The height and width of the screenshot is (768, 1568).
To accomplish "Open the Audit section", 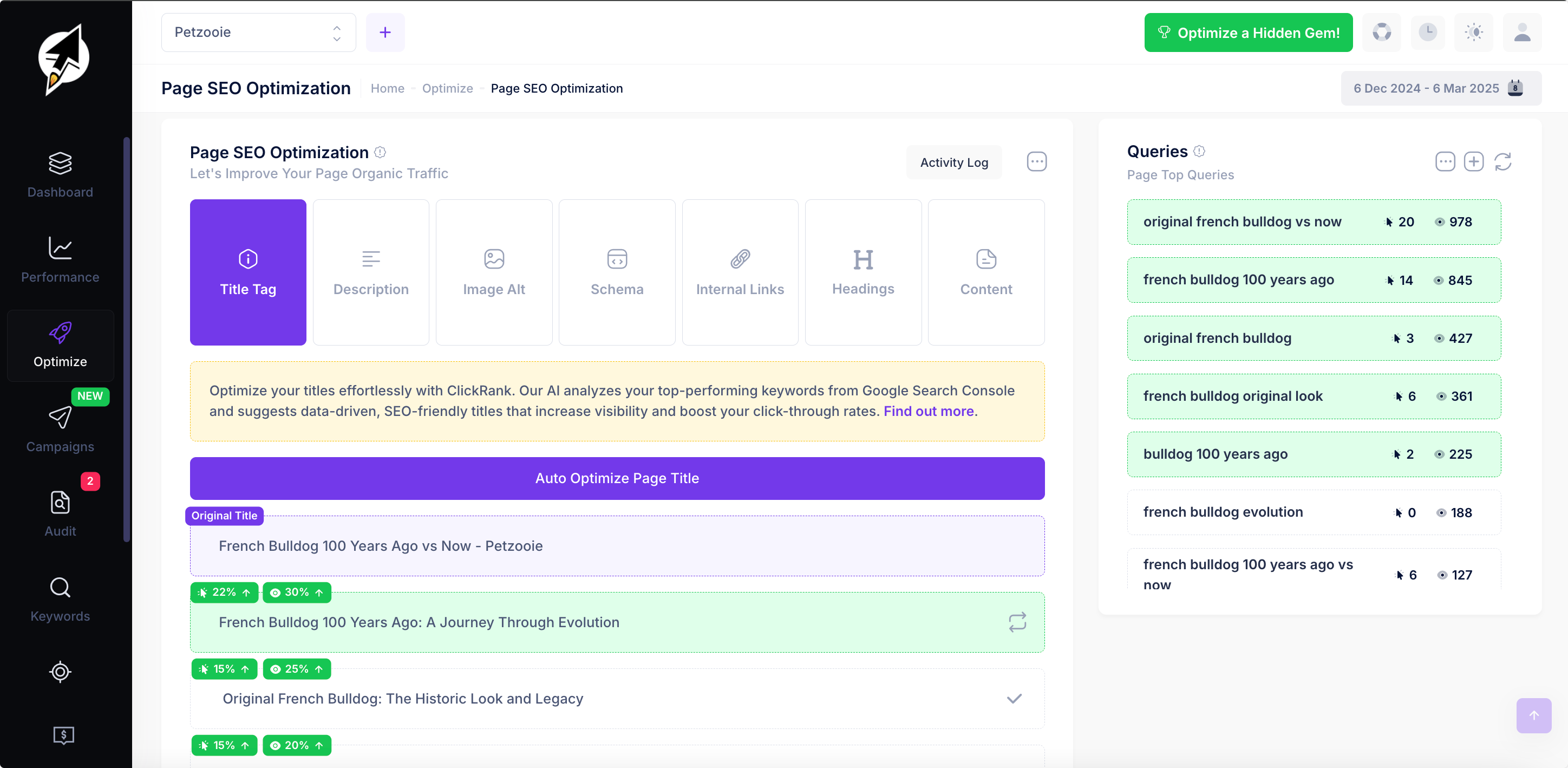I will [x=60, y=515].
